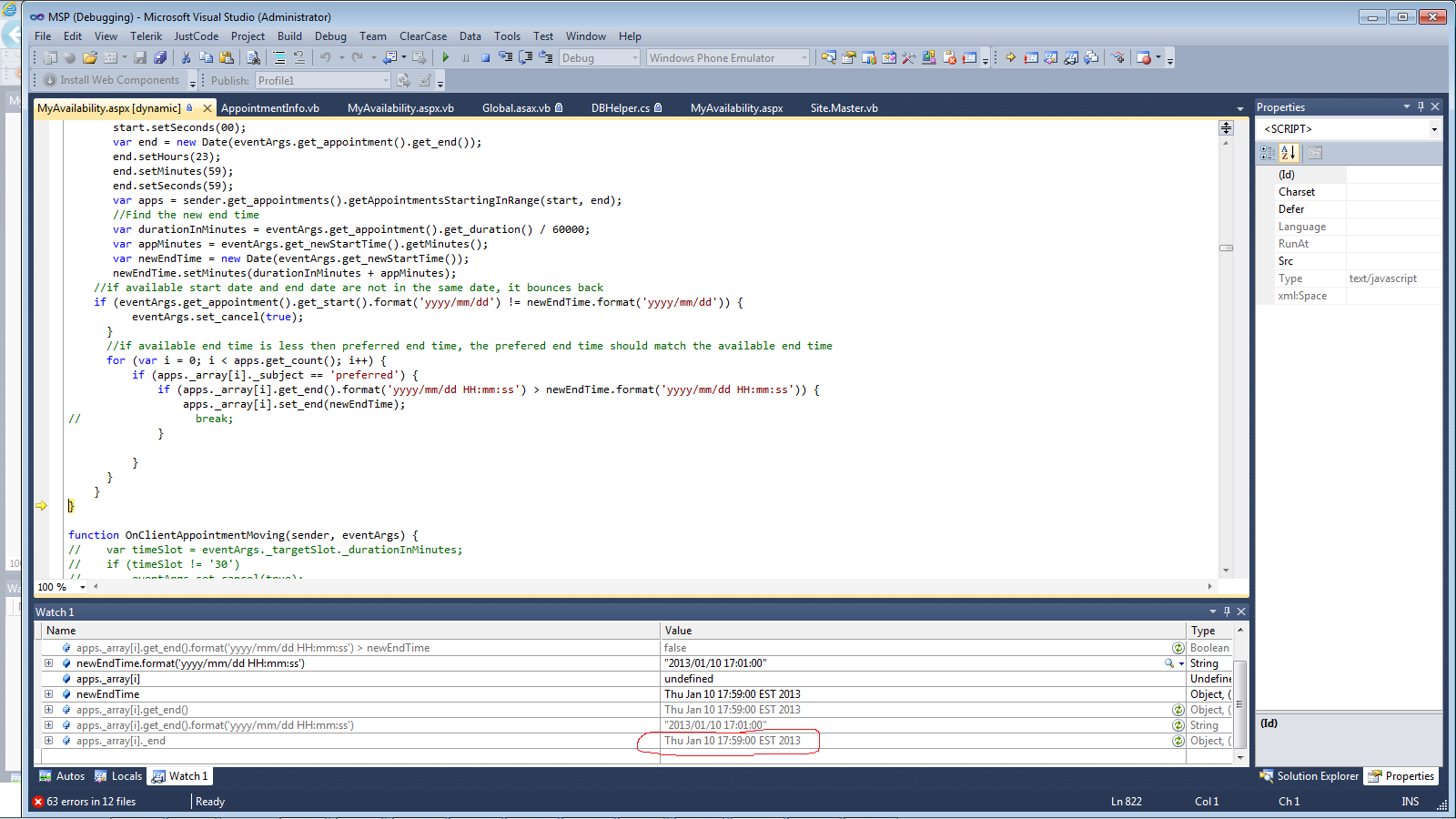Stop debugging with the blue square icon

(x=485, y=57)
